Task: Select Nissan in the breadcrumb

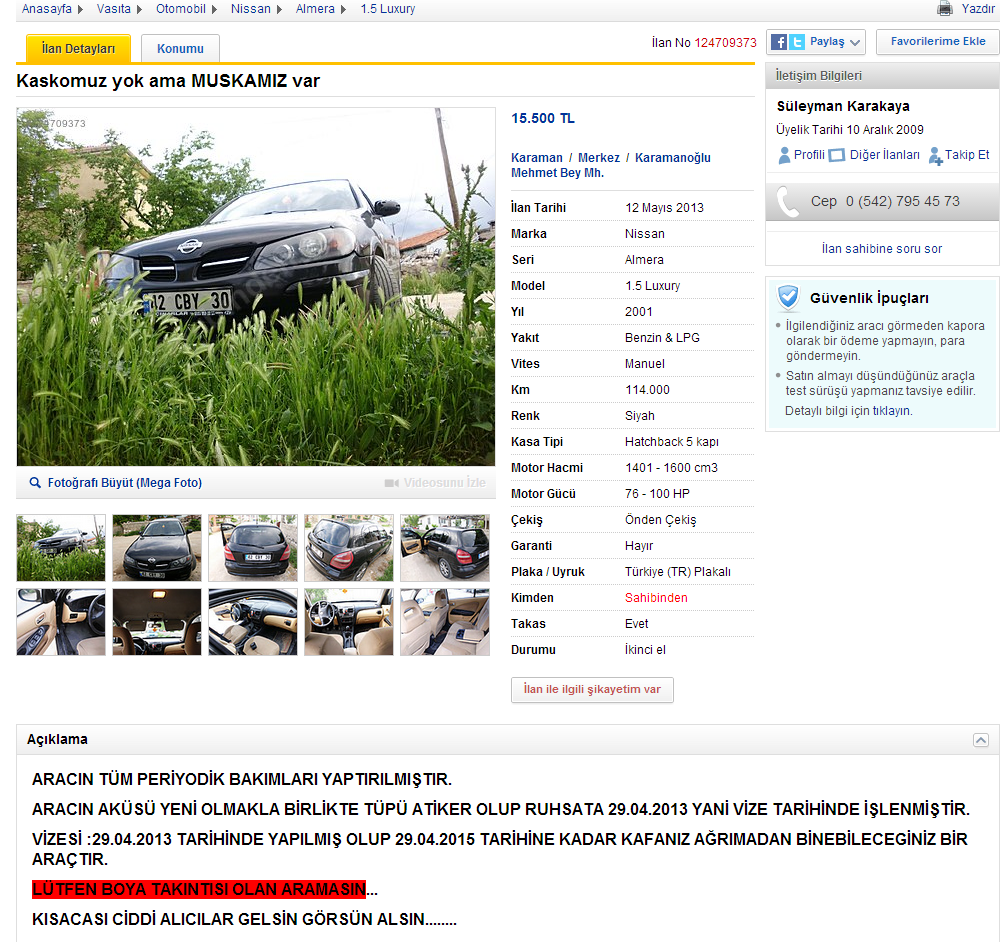Action: 251,9
